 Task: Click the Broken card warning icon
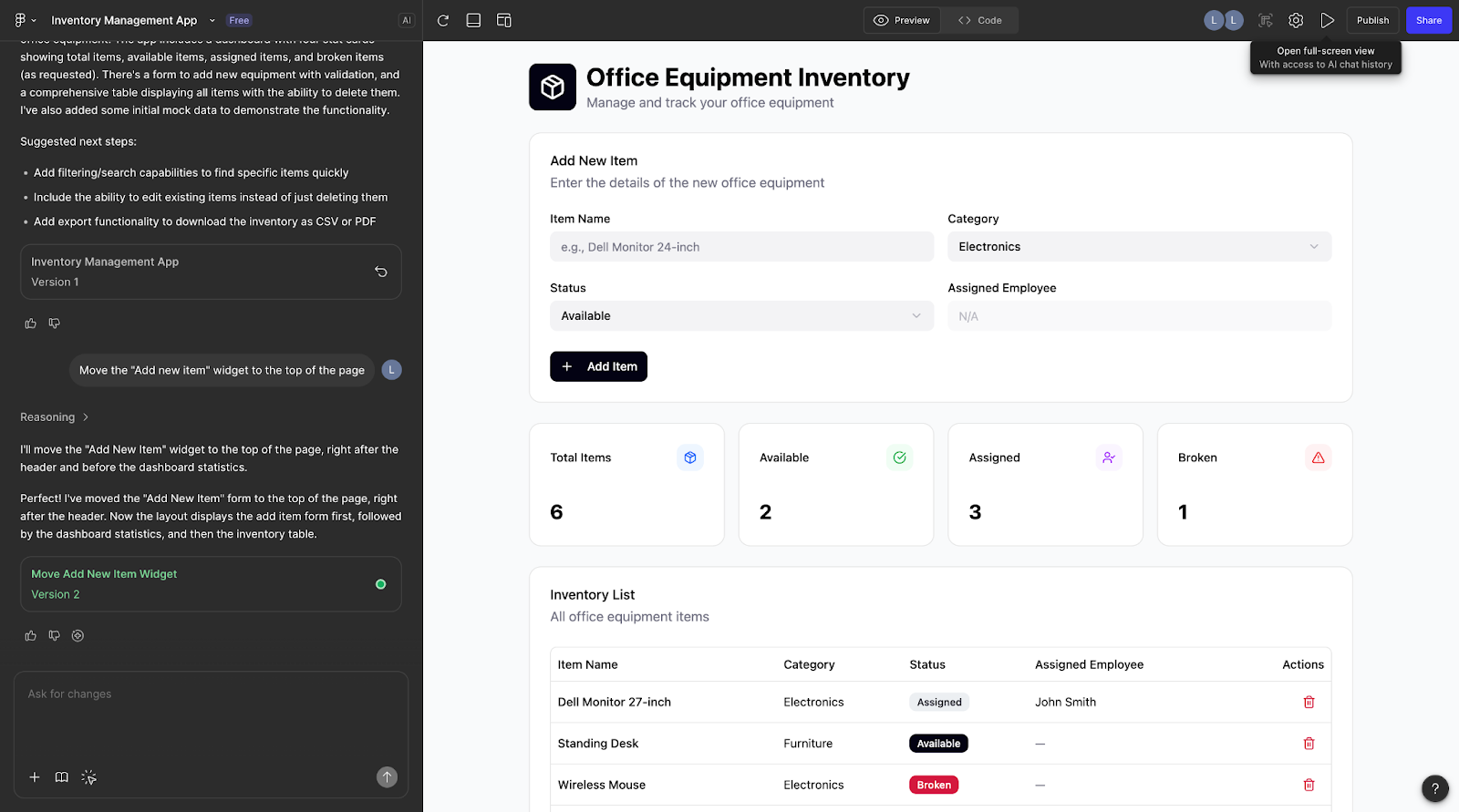point(1318,457)
